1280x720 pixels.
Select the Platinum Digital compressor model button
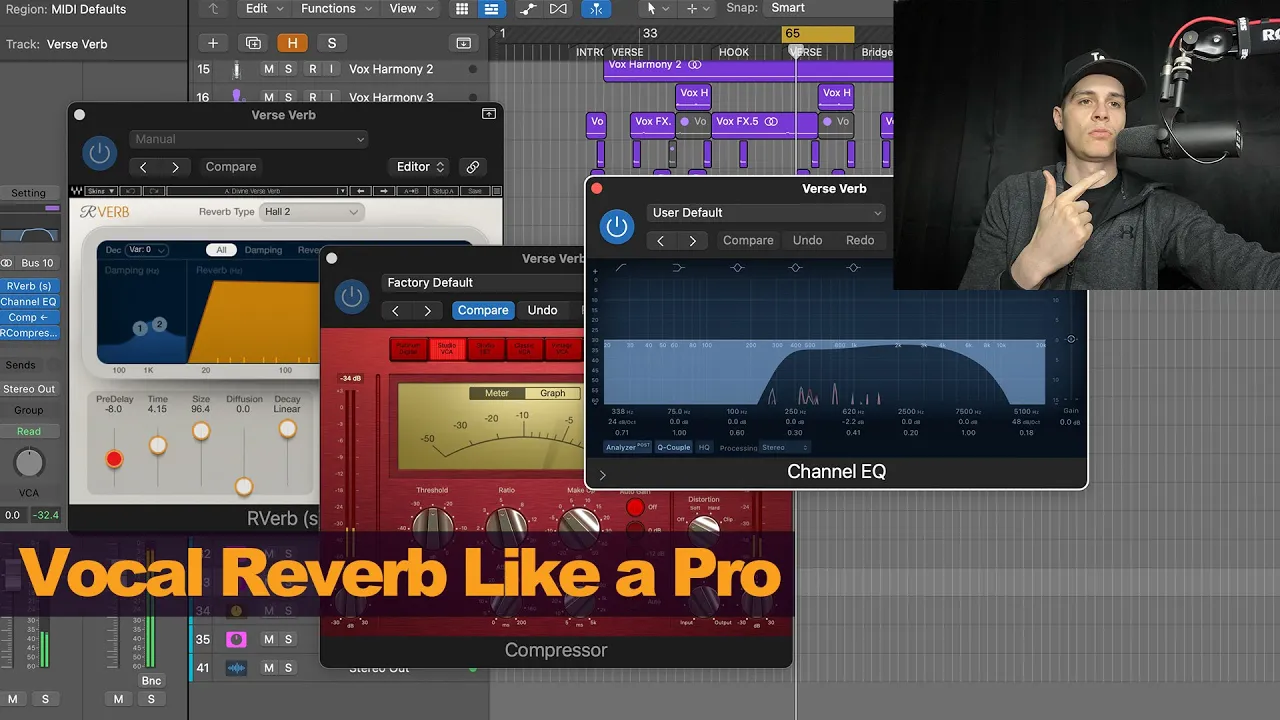click(408, 349)
